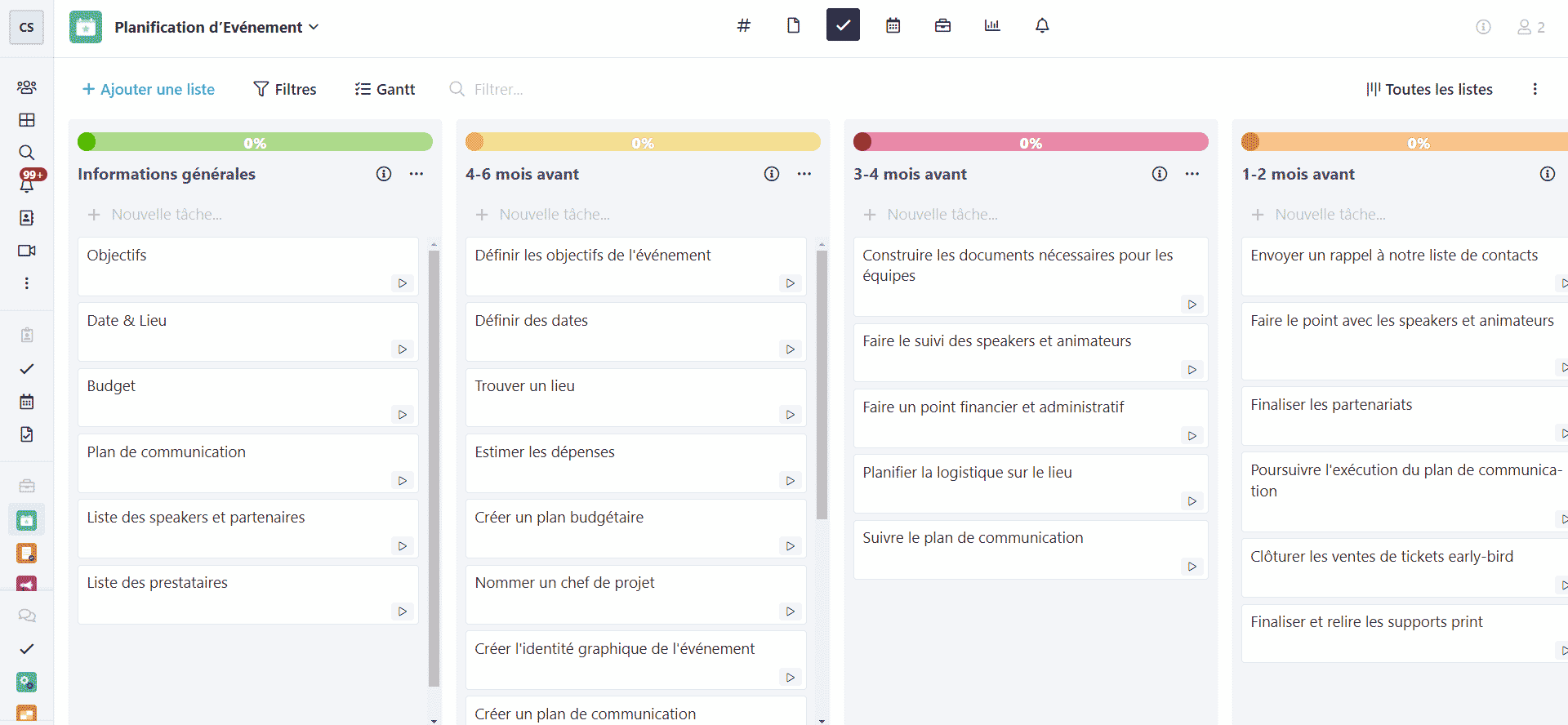Open Informations générales list options menu

(416, 174)
